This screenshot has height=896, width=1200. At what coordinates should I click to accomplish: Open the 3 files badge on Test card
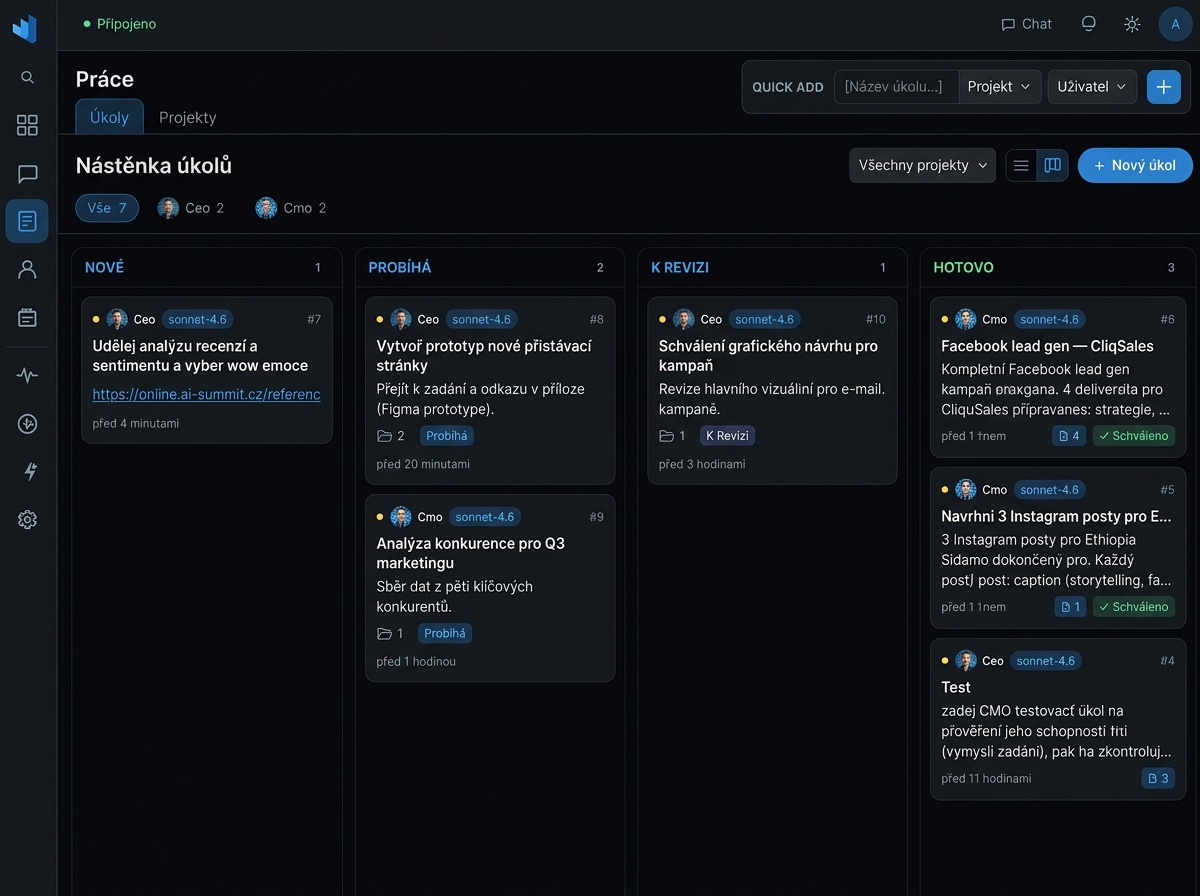coord(1158,778)
